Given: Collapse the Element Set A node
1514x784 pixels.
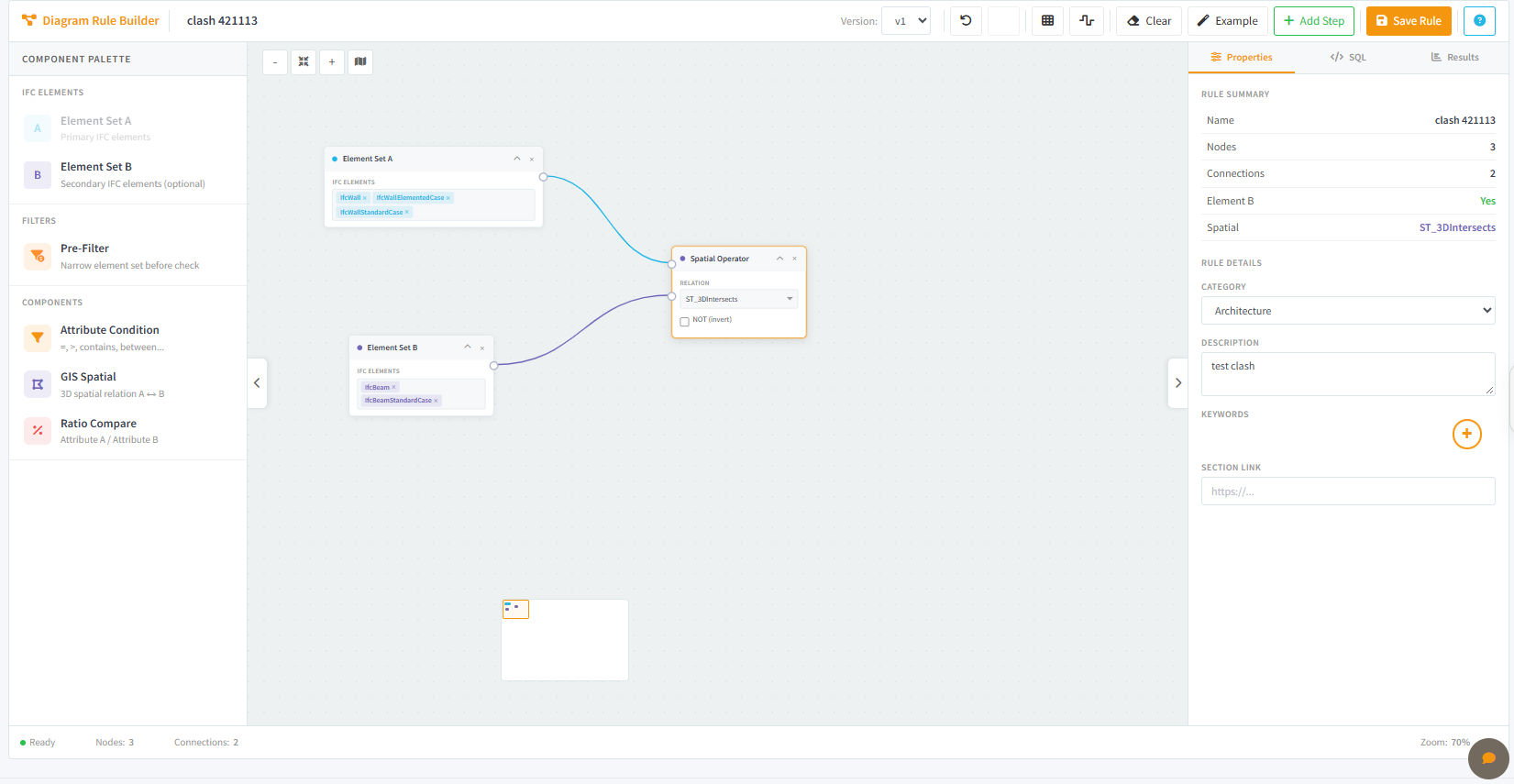Looking at the screenshot, I should tap(517, 159).
